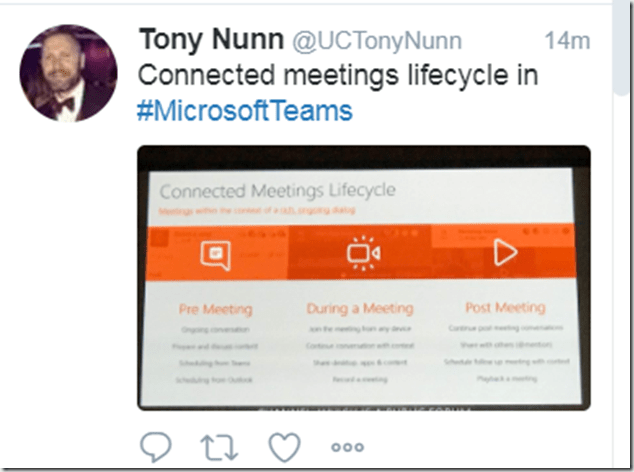Viewport: 634px width, 472px height.
Task: Click the play triangle icon in the slide
Action: coord(505,253)
